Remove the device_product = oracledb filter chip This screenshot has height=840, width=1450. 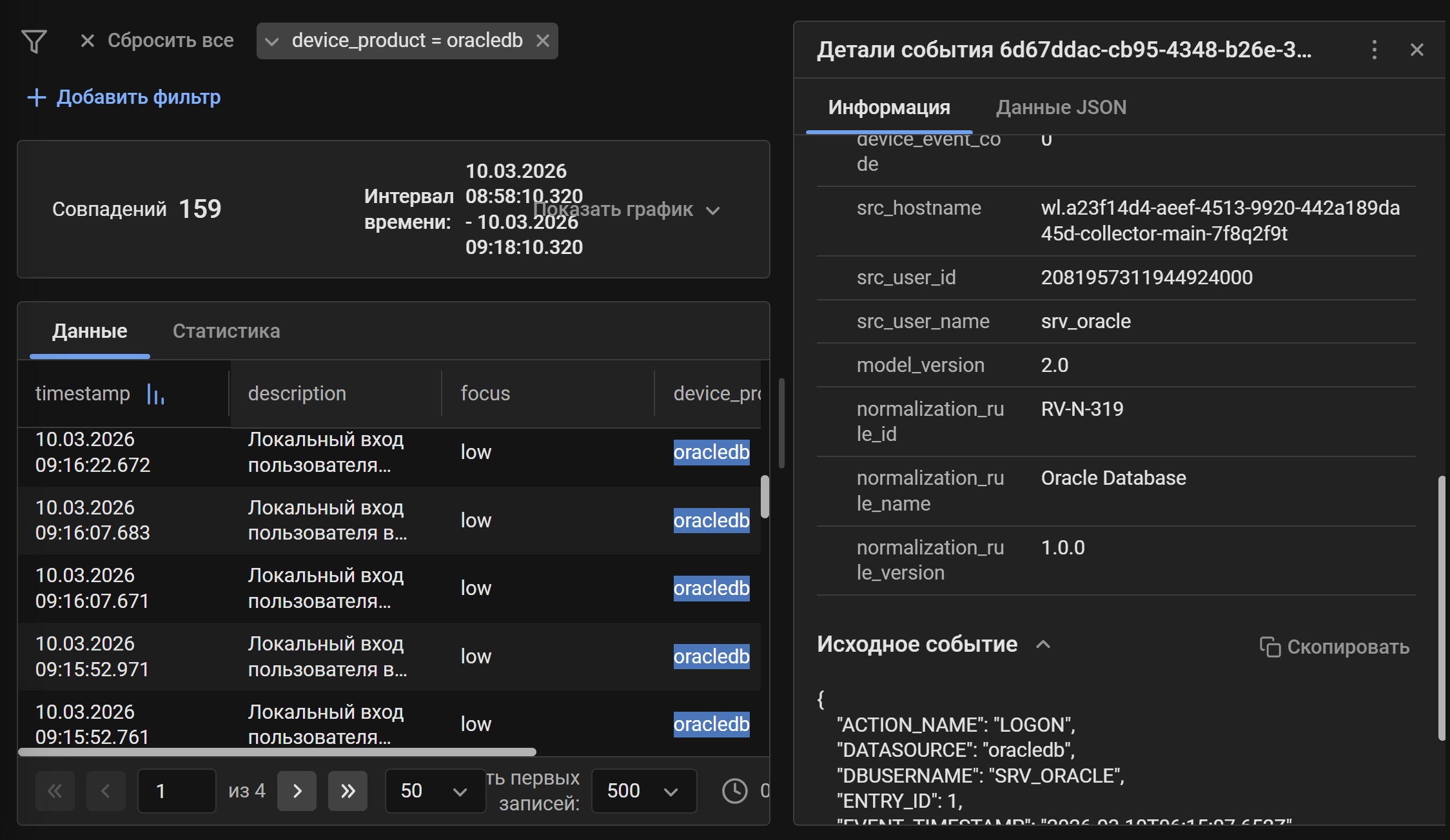(543, 40)
